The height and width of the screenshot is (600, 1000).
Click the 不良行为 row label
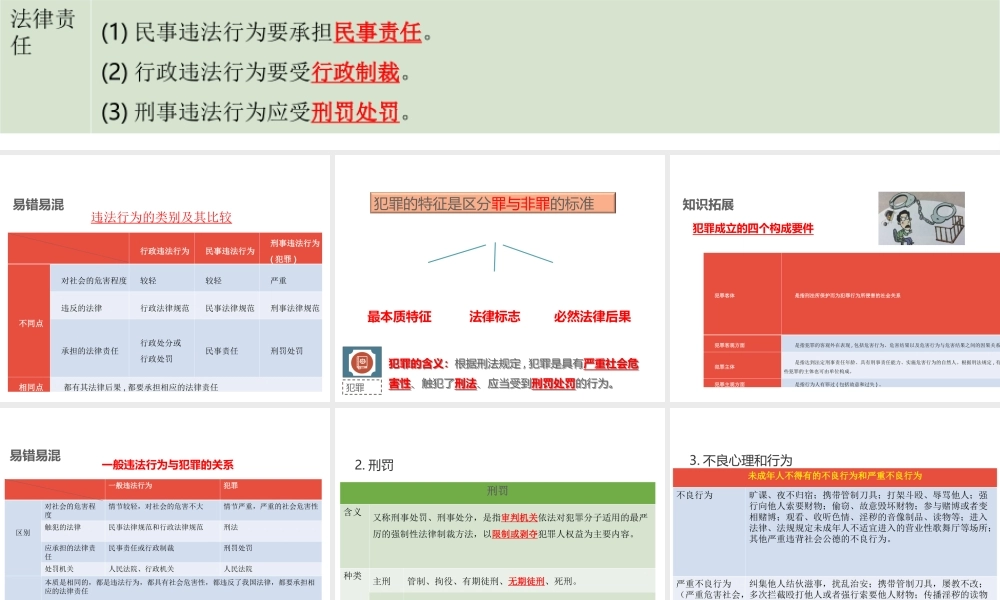click(x=694, y=495)
